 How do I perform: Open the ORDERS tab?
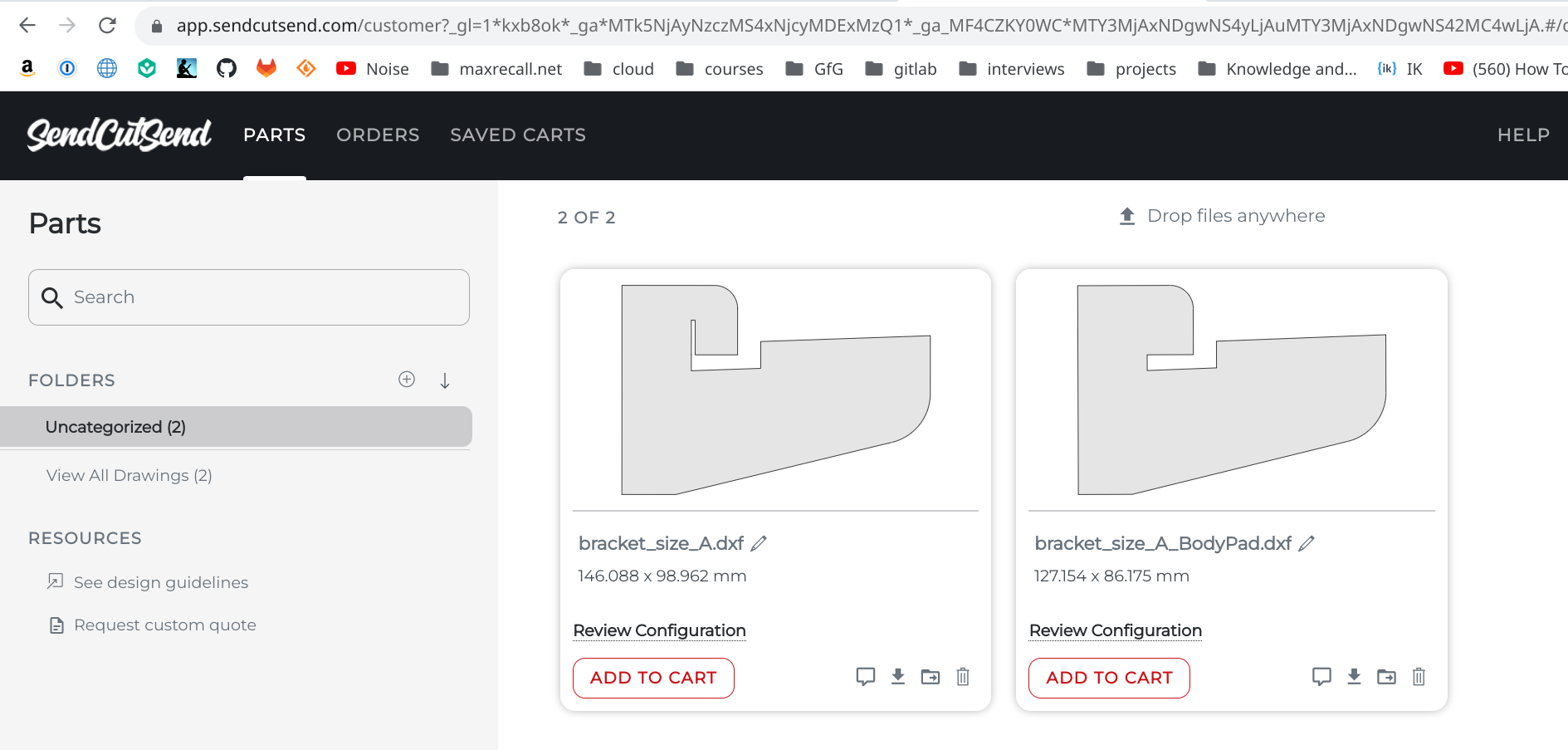[378, 135]
